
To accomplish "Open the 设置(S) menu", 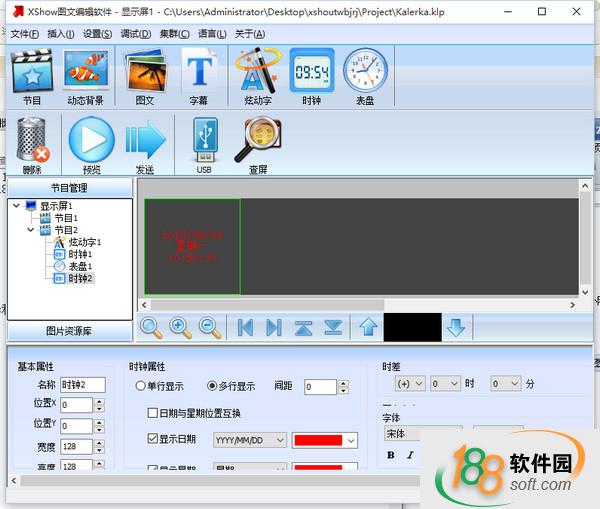I will click(x=97, y=34).
